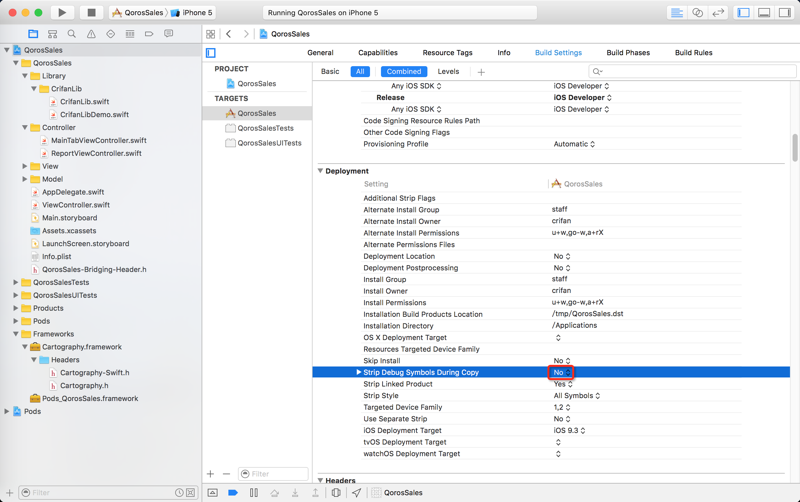
Task: Expand the QorosSalesTests group
Action: (x=15, y=282)
